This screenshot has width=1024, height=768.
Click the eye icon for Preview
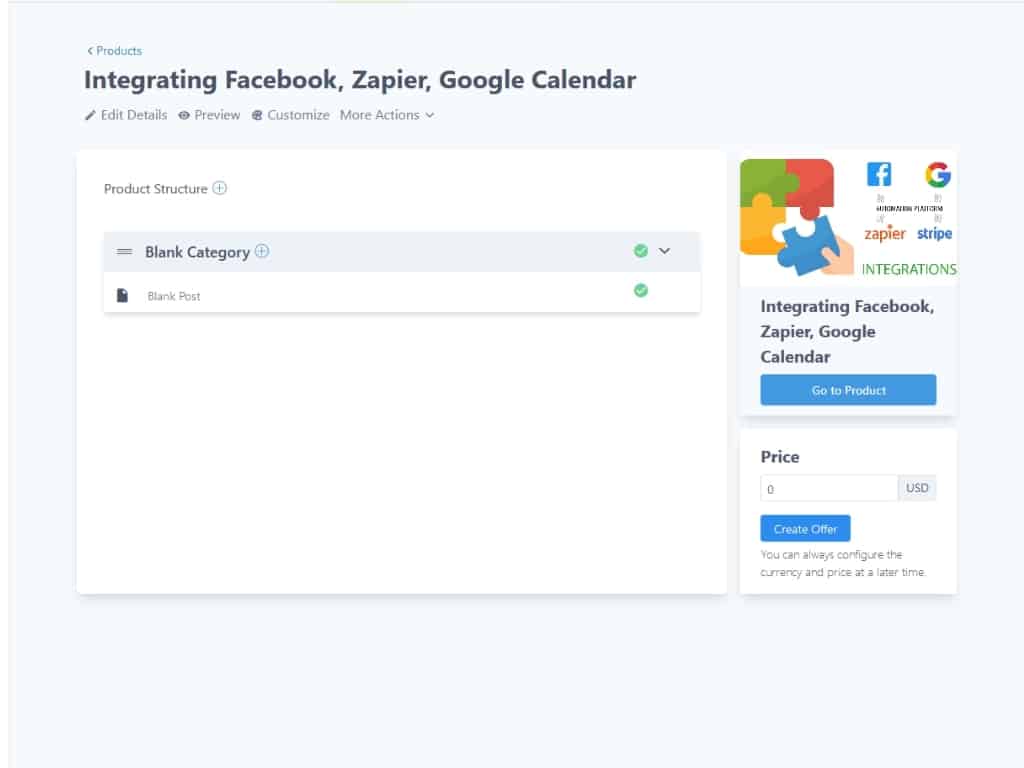184,116
